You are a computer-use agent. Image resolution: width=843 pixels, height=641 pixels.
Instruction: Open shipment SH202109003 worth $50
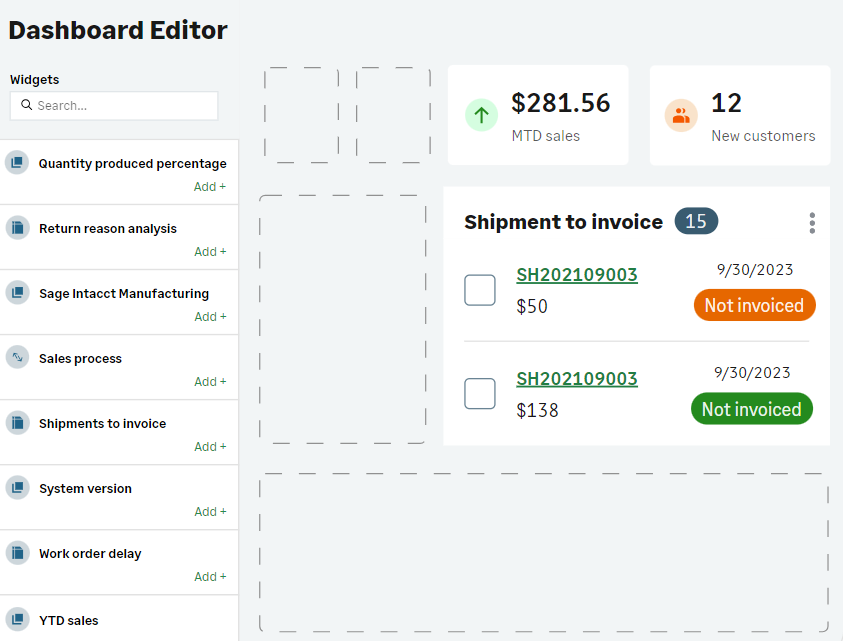point(577,275)
